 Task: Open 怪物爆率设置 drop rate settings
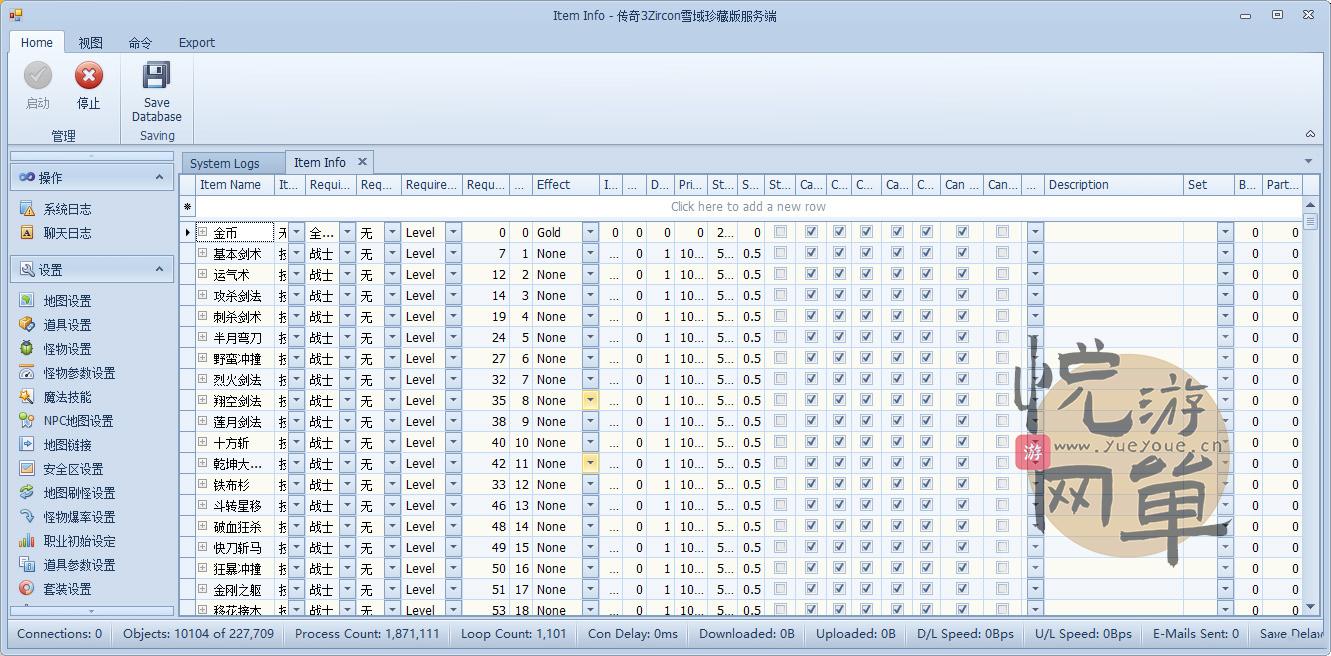(x=78, y=517)
